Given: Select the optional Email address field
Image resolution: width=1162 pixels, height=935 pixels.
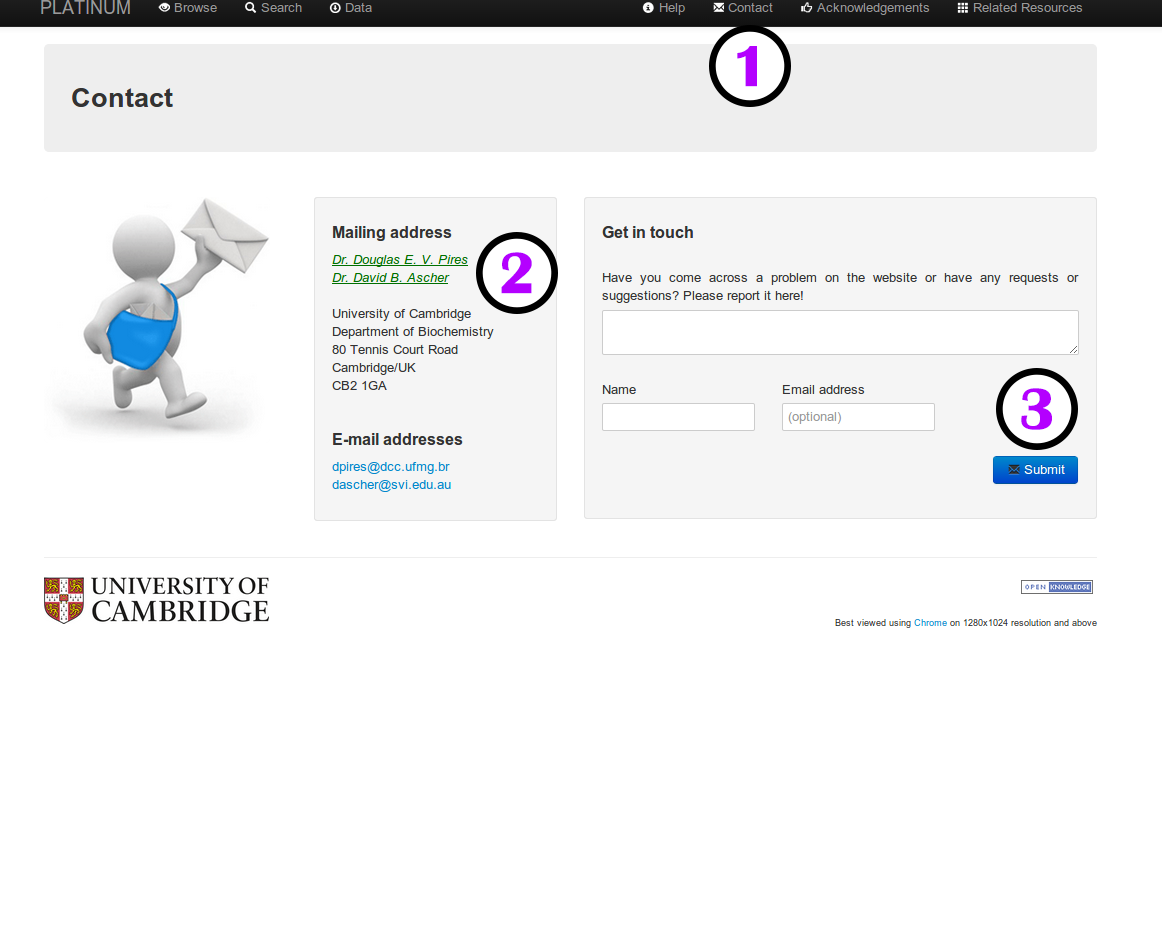Looking at the screenshot, I should coord(858,417).
